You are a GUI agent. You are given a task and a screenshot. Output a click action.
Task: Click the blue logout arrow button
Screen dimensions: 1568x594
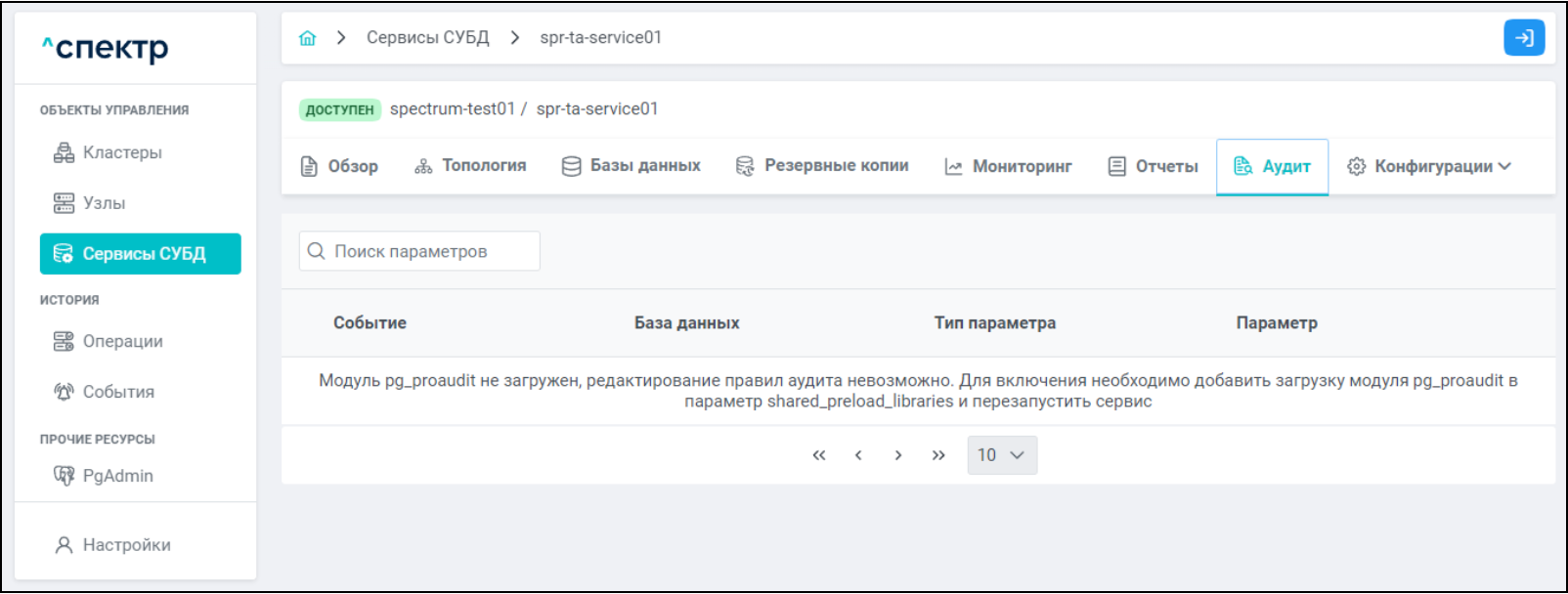click(1523, 38)
